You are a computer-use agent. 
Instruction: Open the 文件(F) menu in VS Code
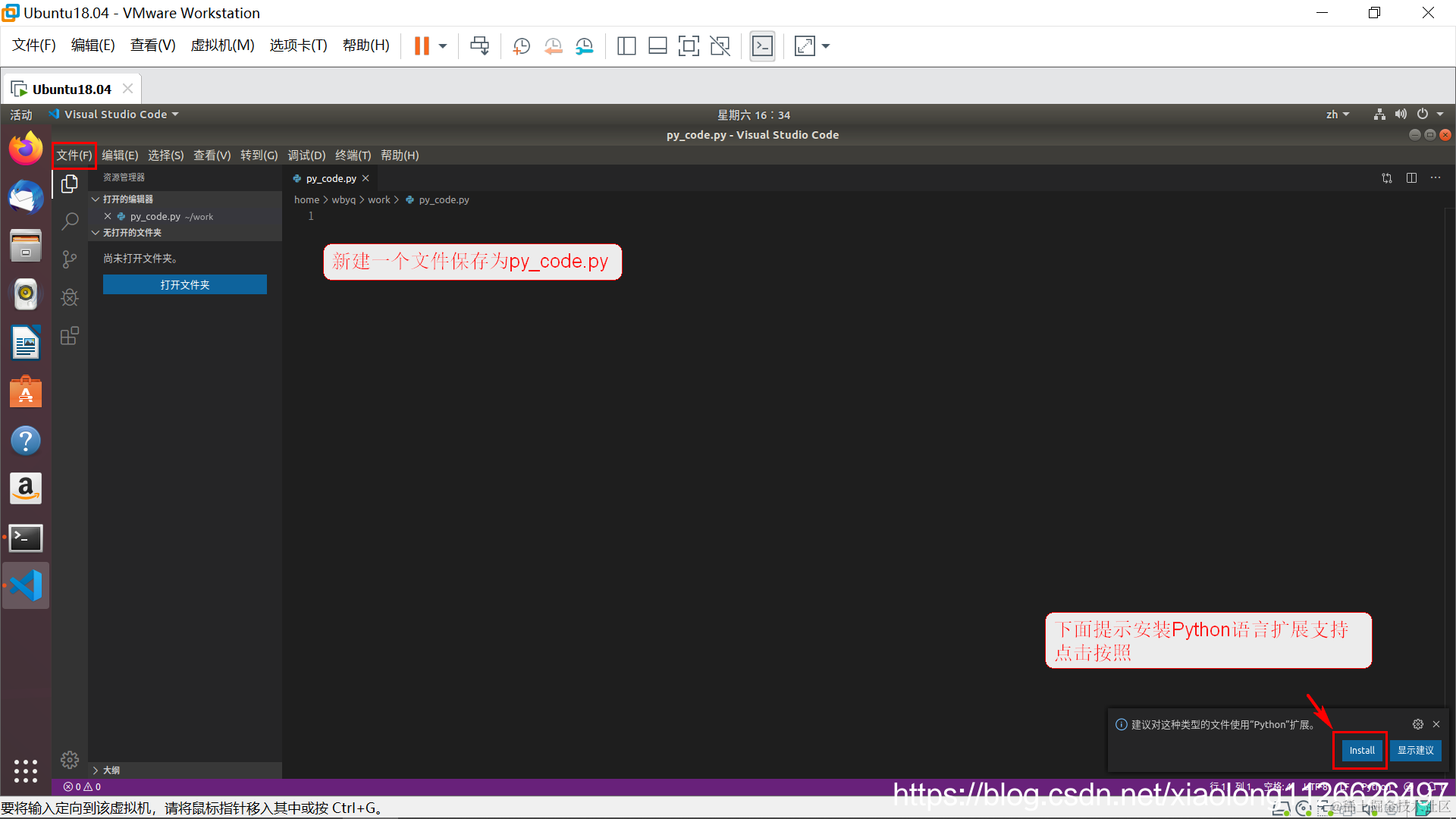[74, 155]
